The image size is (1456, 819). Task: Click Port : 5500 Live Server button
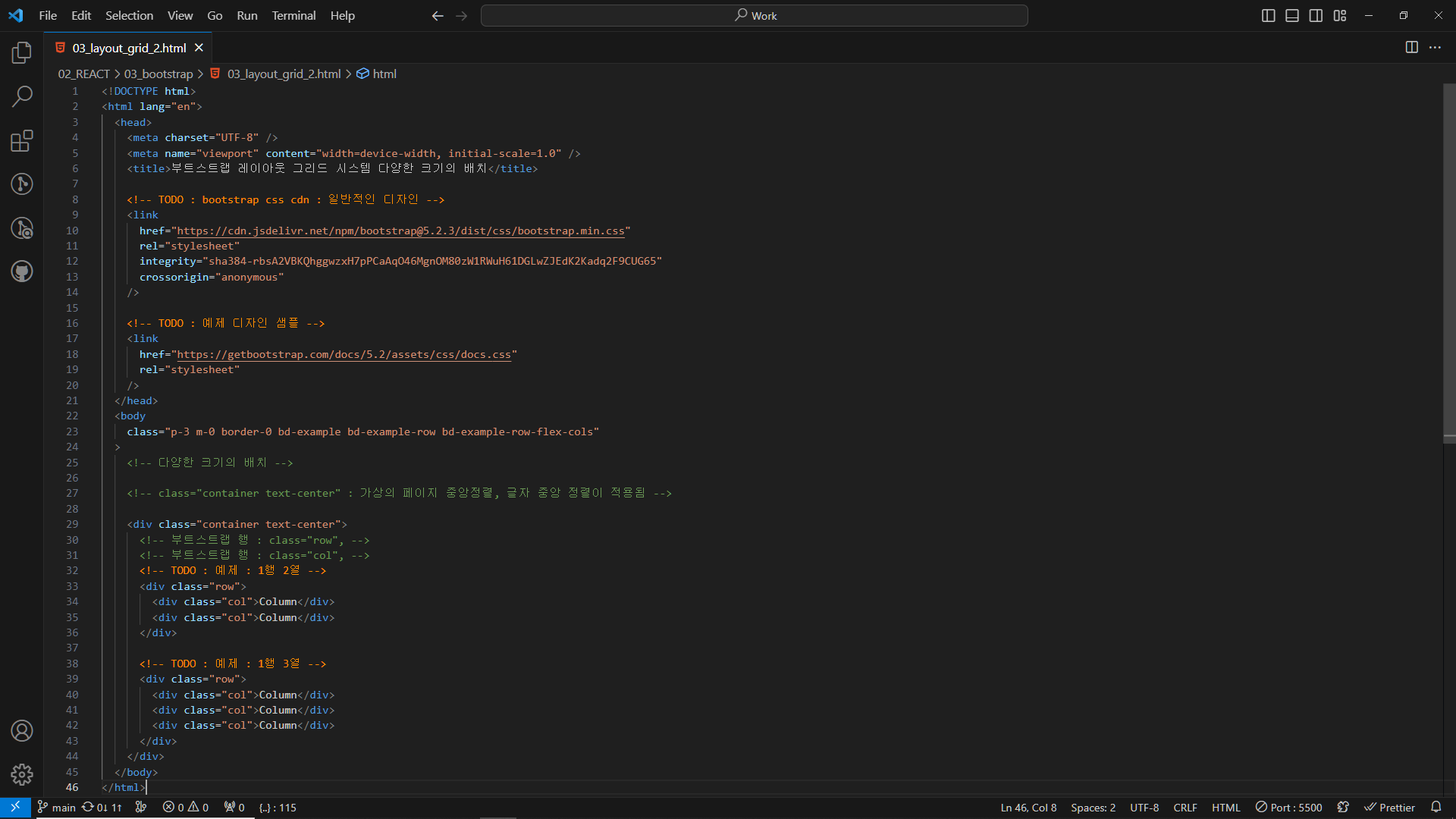click(1288, 808)
